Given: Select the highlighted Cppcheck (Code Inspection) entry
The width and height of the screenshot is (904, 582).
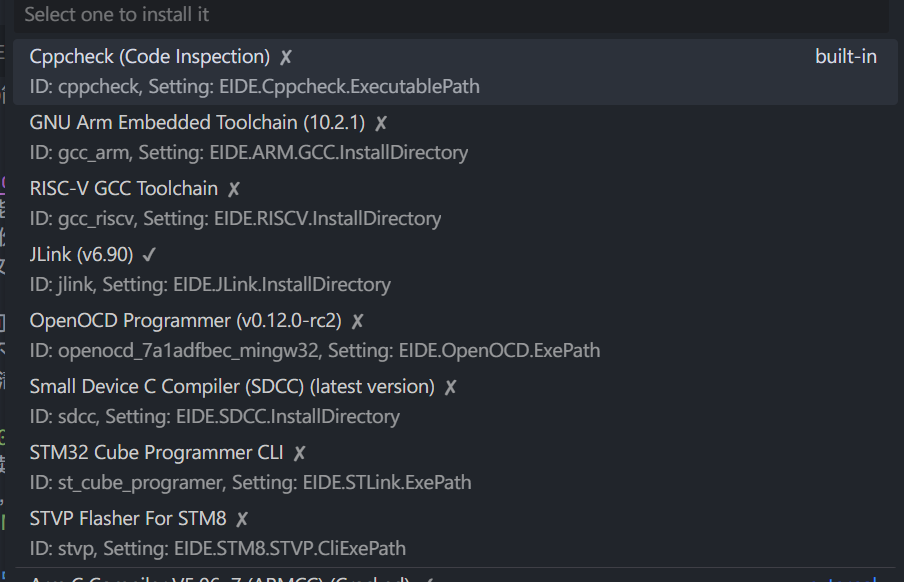Looking at the screenshot, I should point(200,70).
